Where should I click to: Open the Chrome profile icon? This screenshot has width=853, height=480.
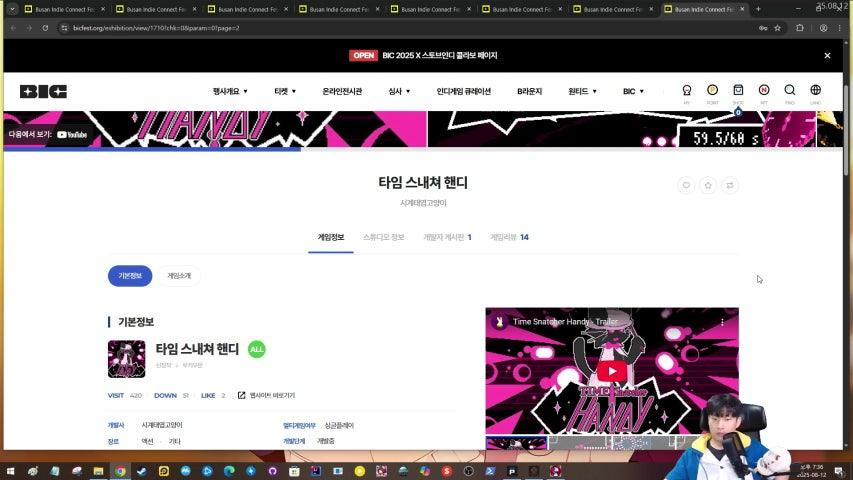824,28
